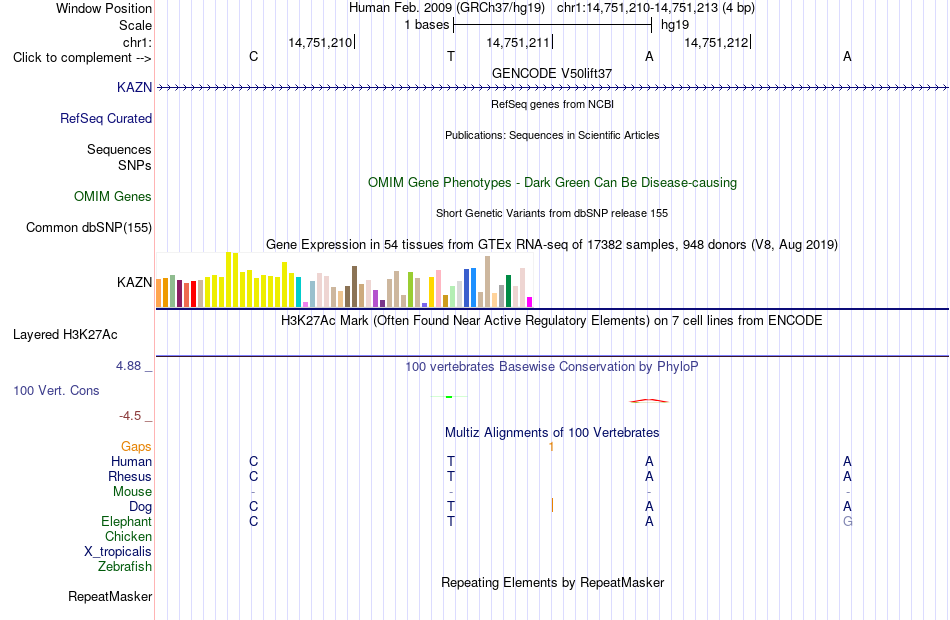Click the red PhyloP conservation mark
This screenshot has width=950, height=620.
pyautogui.click(x=649, y=401)
